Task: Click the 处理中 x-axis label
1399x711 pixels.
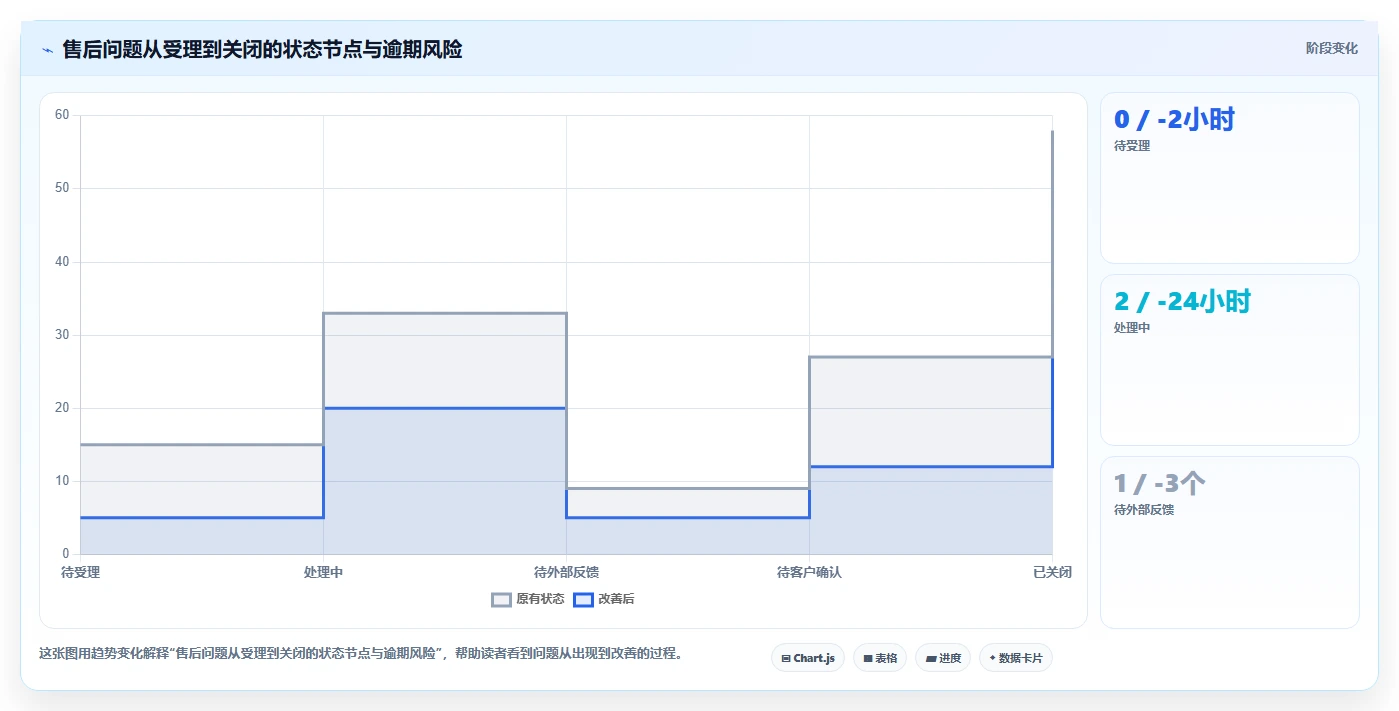Action: (x=323, y=573)
